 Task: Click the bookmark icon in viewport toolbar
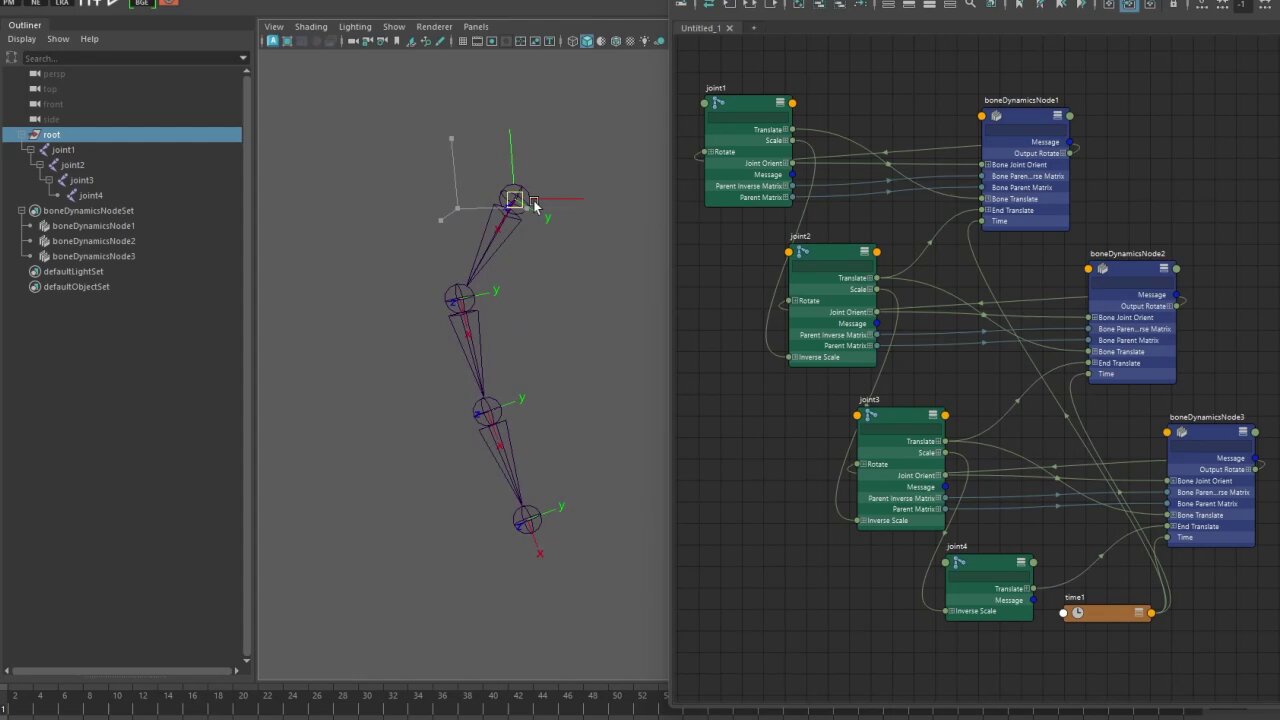(397, 41)
